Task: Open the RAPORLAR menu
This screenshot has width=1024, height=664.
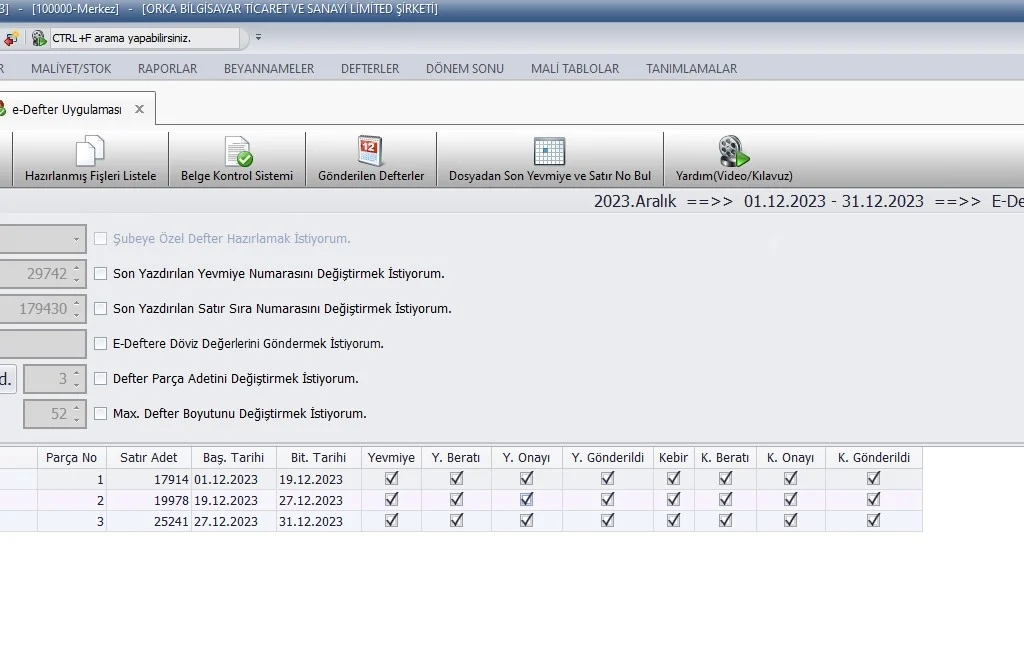Action: (x=167, y=69)
